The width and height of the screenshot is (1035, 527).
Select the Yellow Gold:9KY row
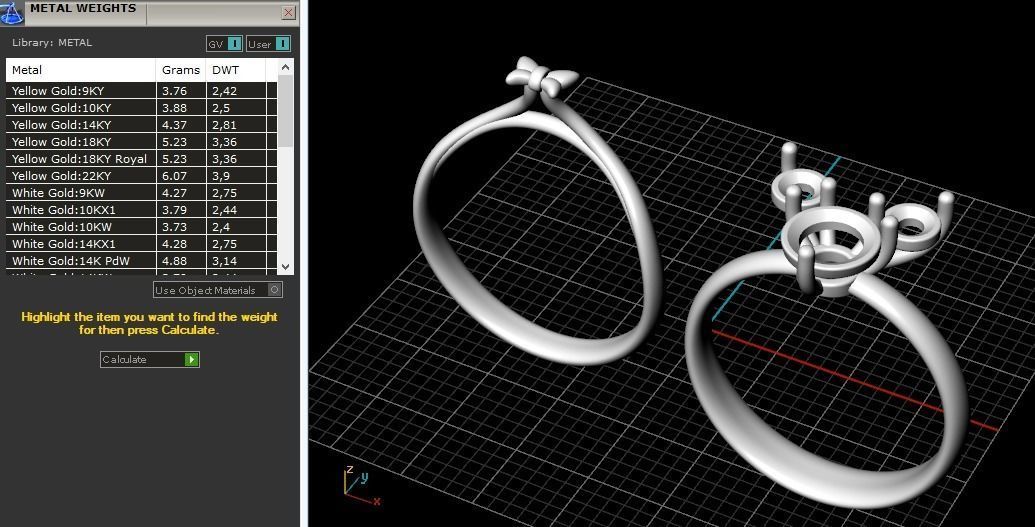pyautogui.click(x=141, y=90)
